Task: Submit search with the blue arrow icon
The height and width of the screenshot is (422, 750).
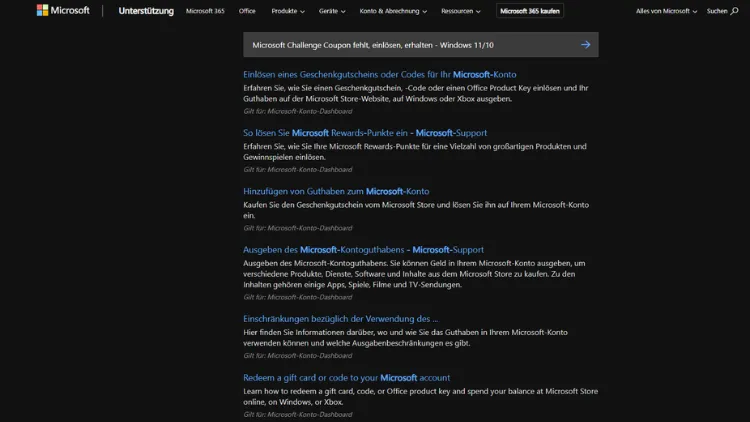Action: coord(585,44)
